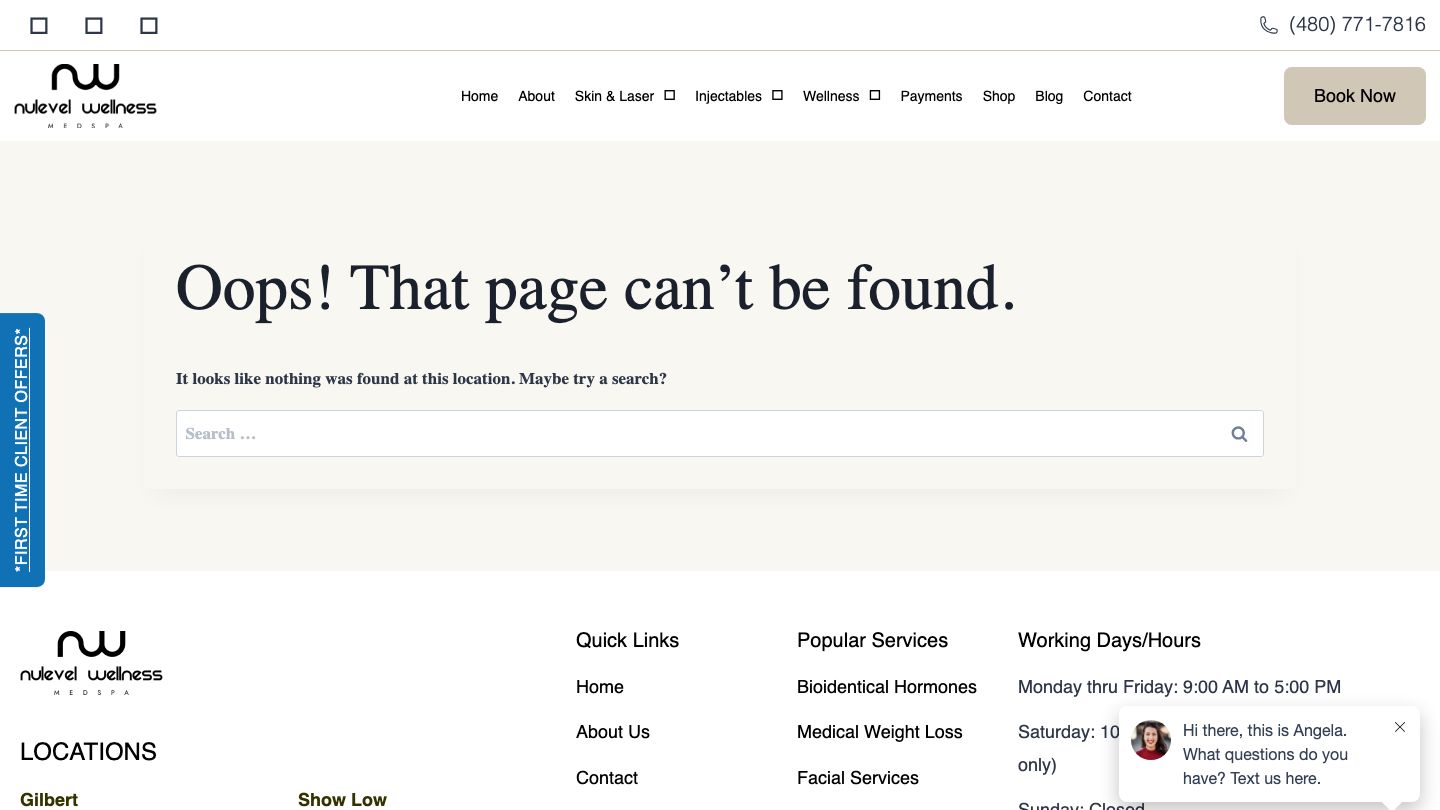Open the Payments menu item
This screenshot has height=810, width=1440.
[x=931, y=96]
